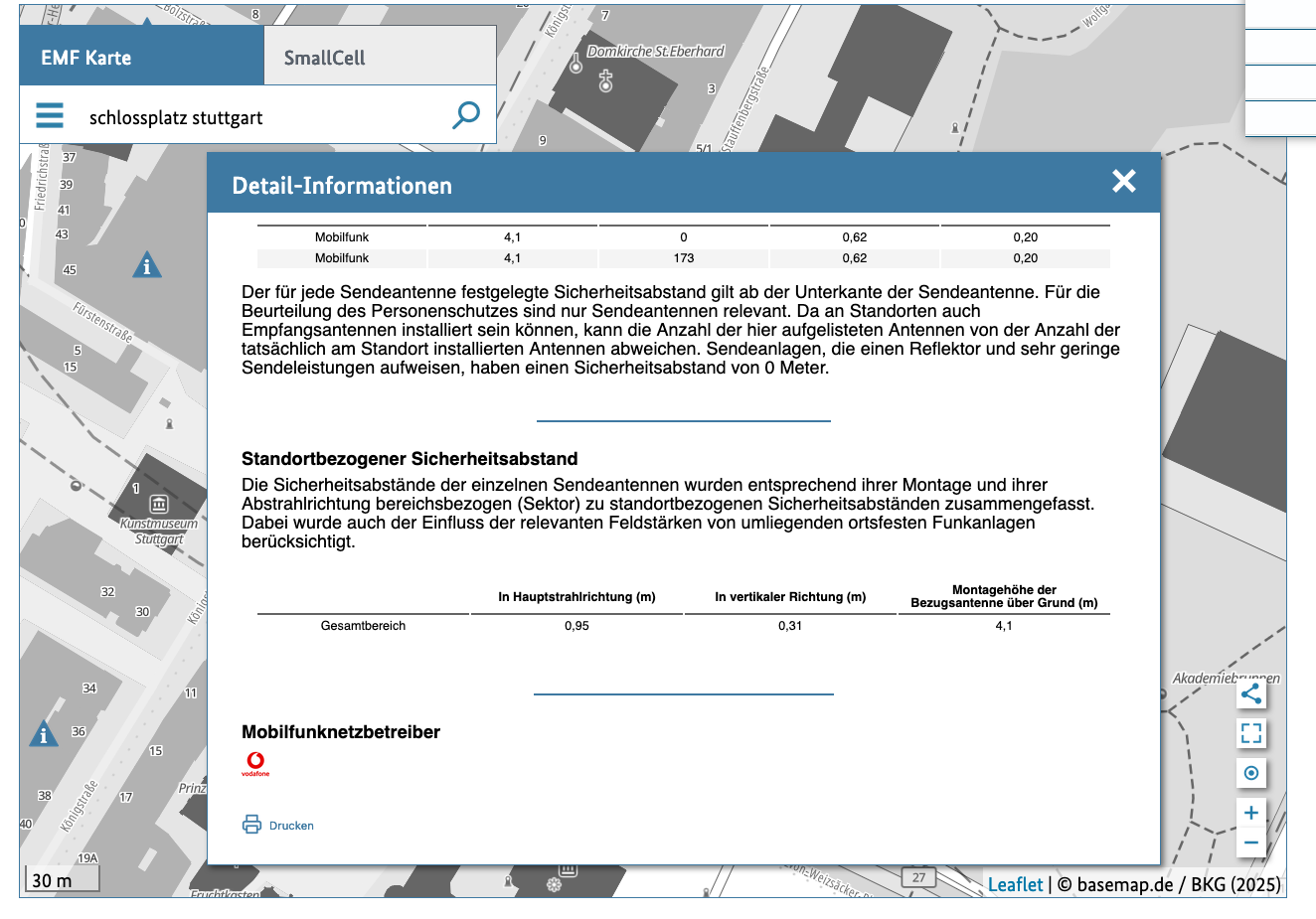The height and width of the screenshot is (919, 1316).
Task: Click the Gesamtbereich row label
Action: tap(363, 626)
